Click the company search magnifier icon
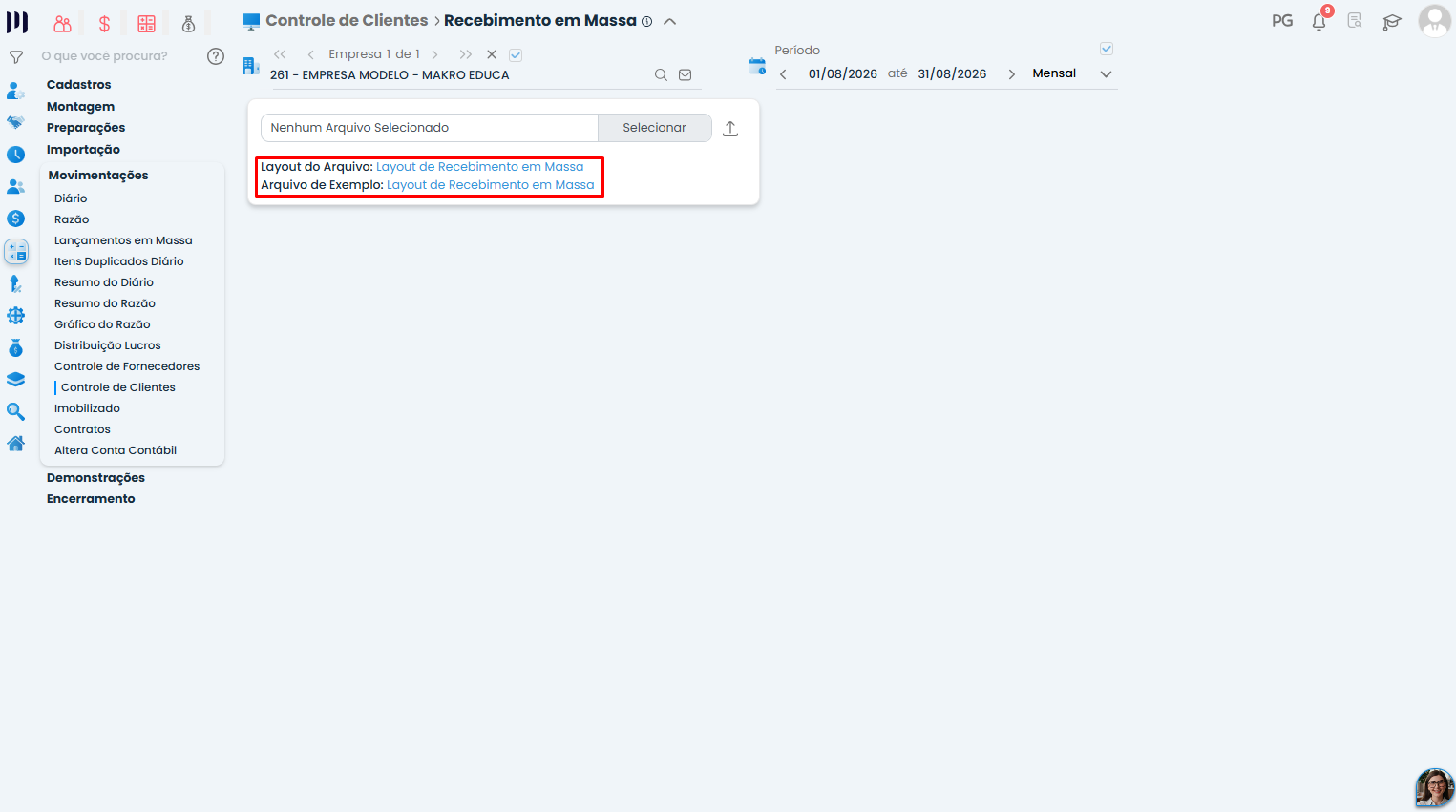Viewport: 1456px width, 812px height. pos(661,74)
